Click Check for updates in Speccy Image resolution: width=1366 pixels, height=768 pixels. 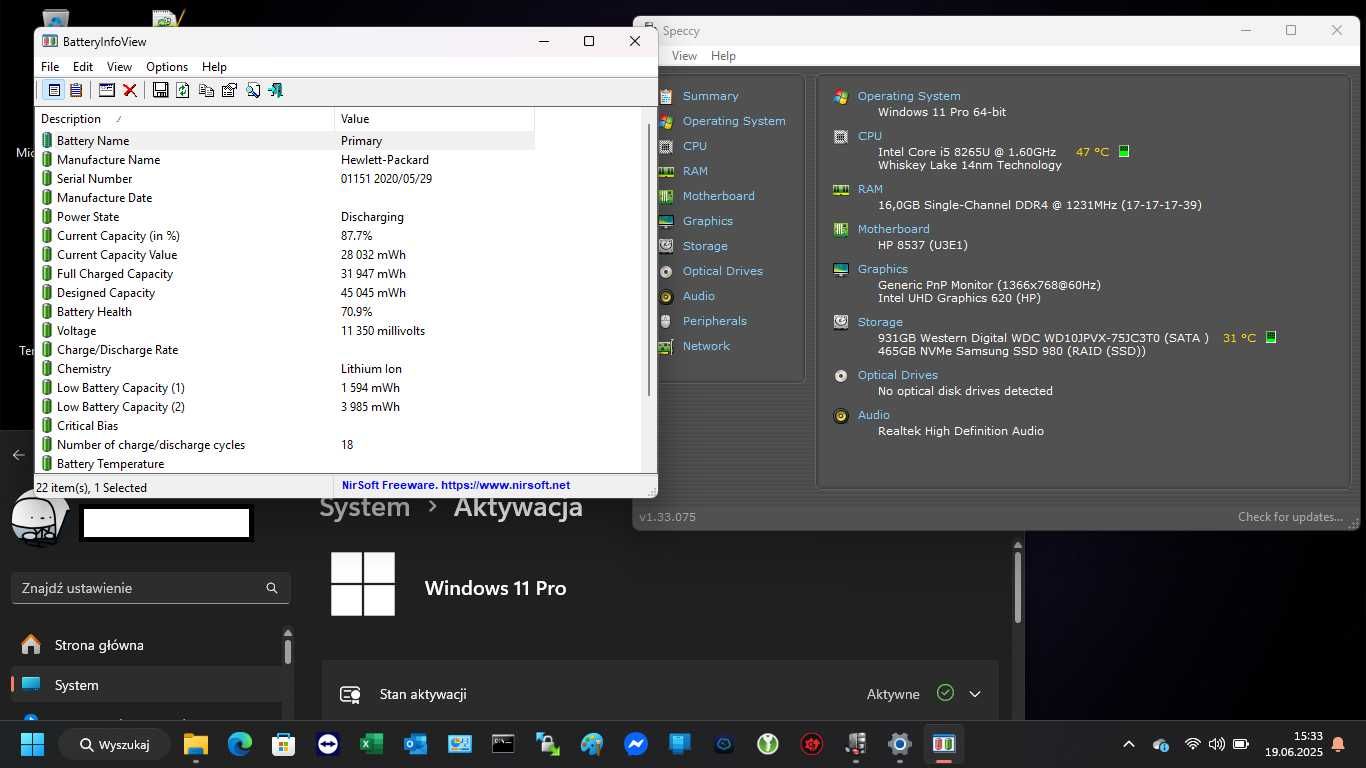[x=1290, y=517]
